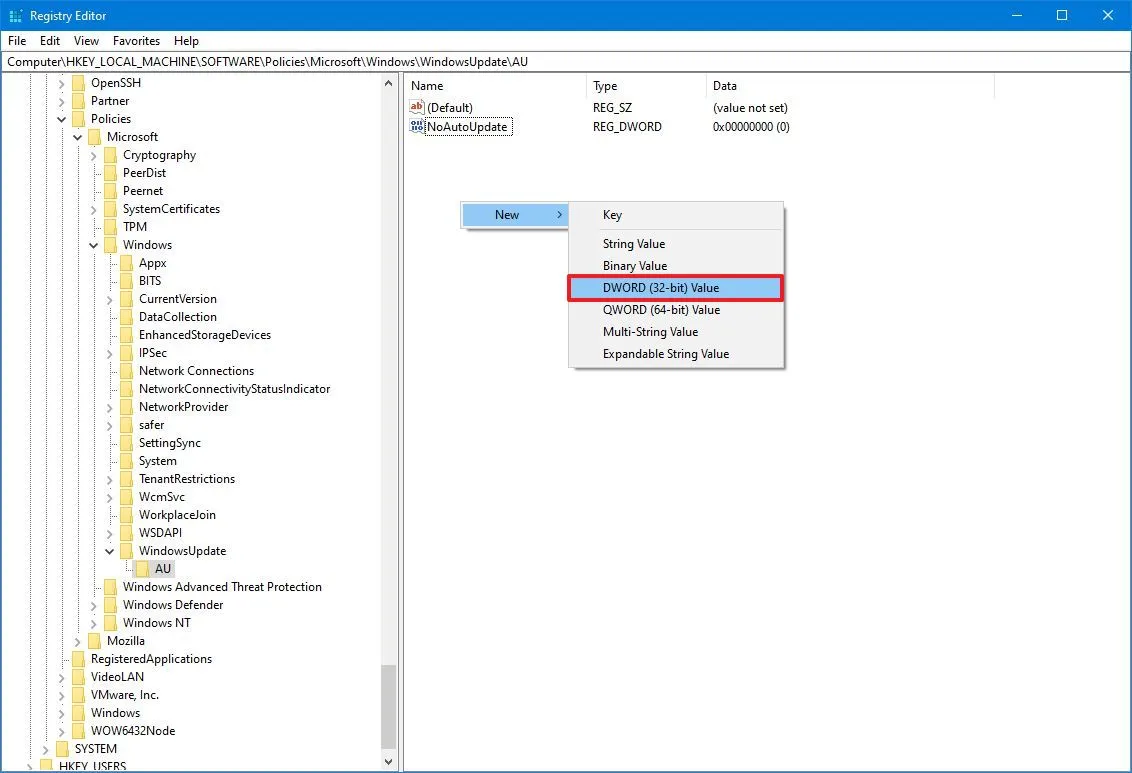This screenshot has height=773, width=1132.
Task: Click the REG_DWORD icon beside NoAutoUpdate
Action: click(417, 126)
